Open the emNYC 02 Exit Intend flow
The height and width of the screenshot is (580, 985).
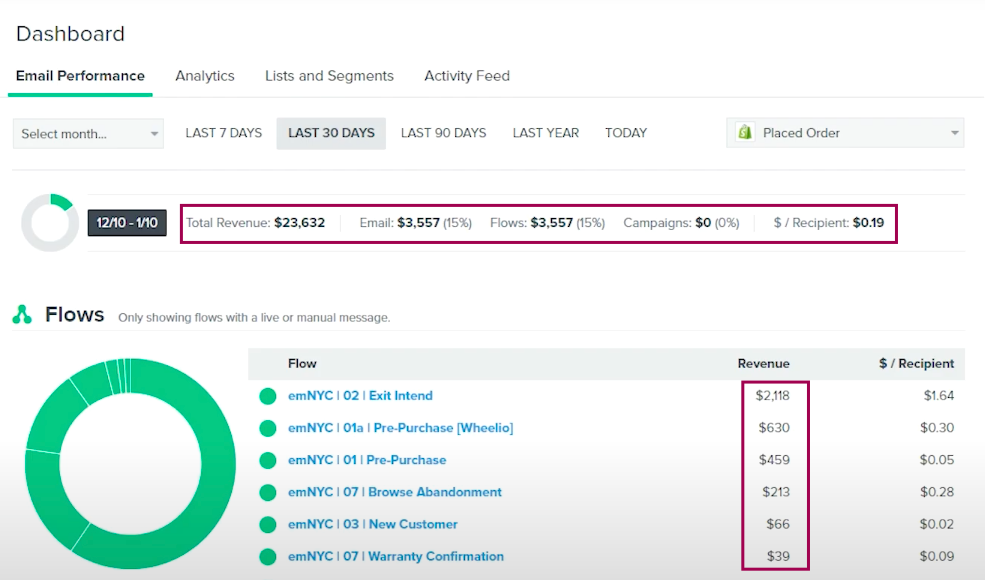360,396
